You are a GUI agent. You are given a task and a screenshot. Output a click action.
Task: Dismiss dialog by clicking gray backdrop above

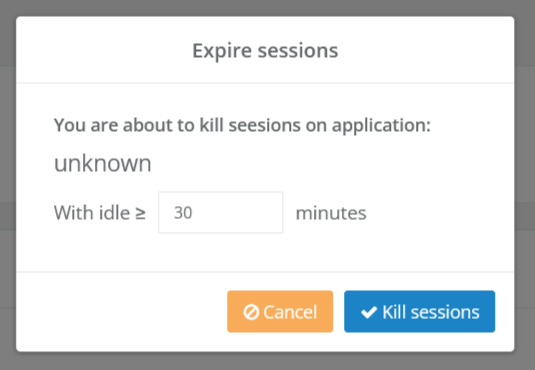(x=268, y=8)
